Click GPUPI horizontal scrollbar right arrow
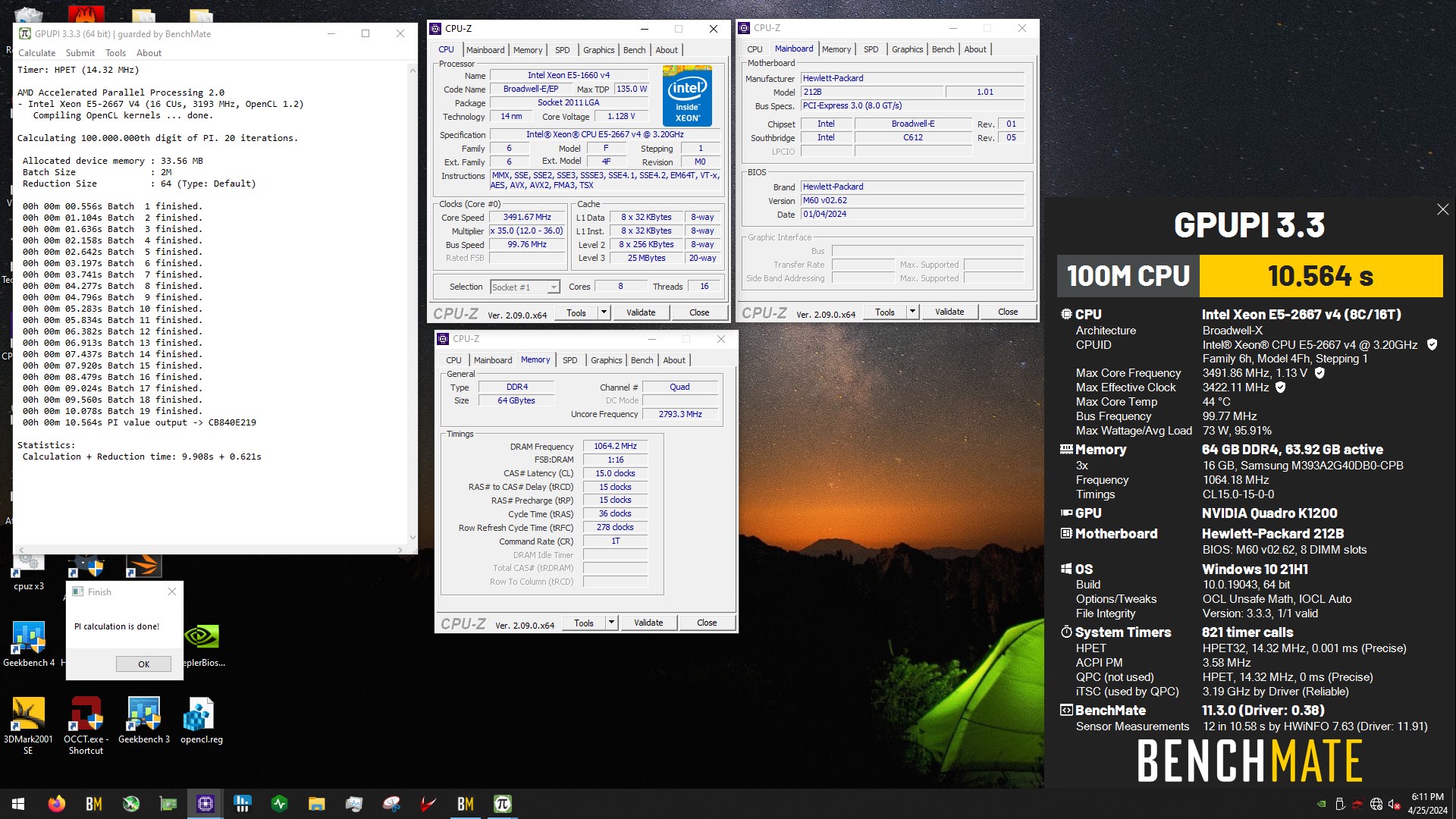The height and width of the screenshot is (819, 1456). (400, 550)
